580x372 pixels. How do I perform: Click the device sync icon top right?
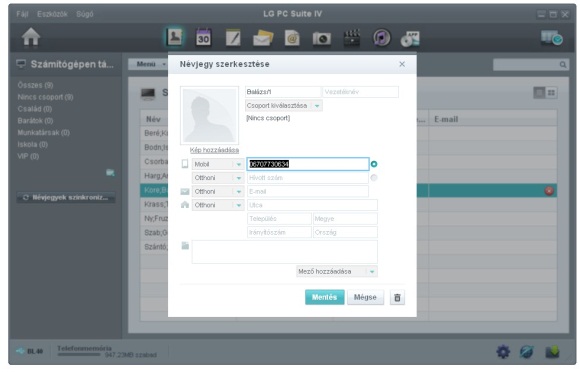(x=551, y=38)
